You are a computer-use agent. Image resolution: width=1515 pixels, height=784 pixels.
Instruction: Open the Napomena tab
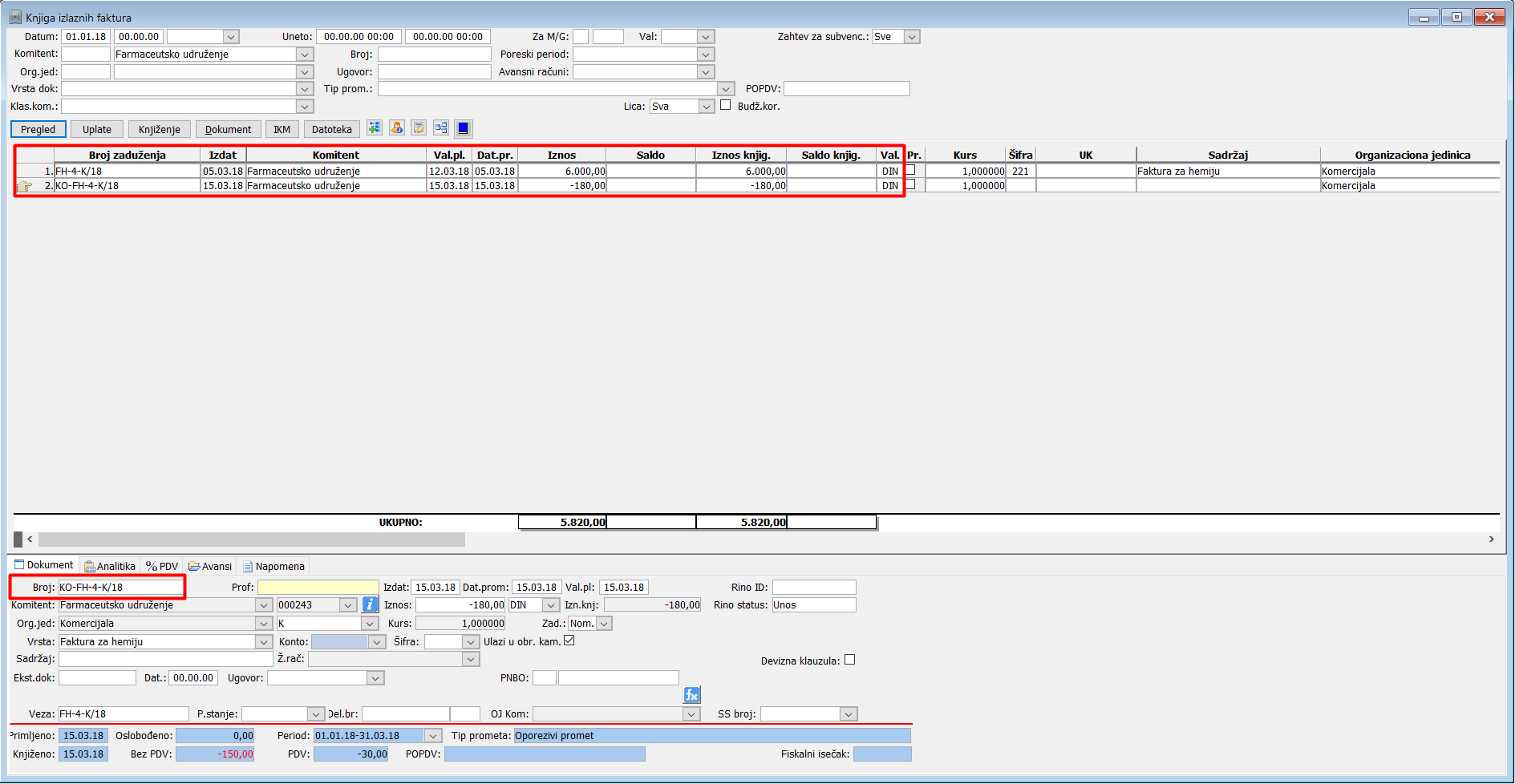point(274,566)
